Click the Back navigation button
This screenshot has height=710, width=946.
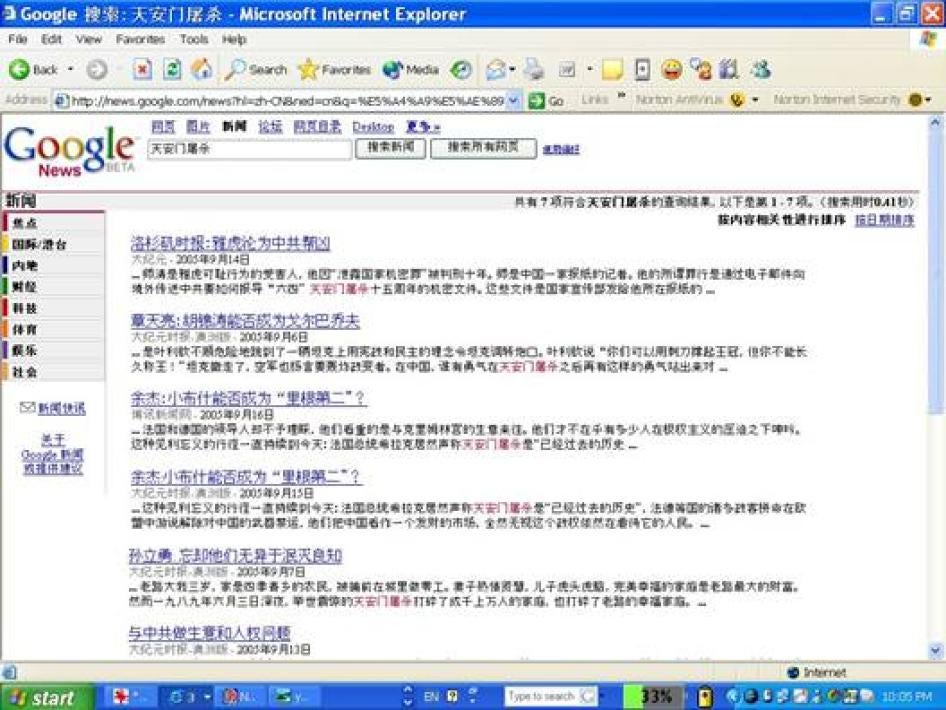[34, 70]
